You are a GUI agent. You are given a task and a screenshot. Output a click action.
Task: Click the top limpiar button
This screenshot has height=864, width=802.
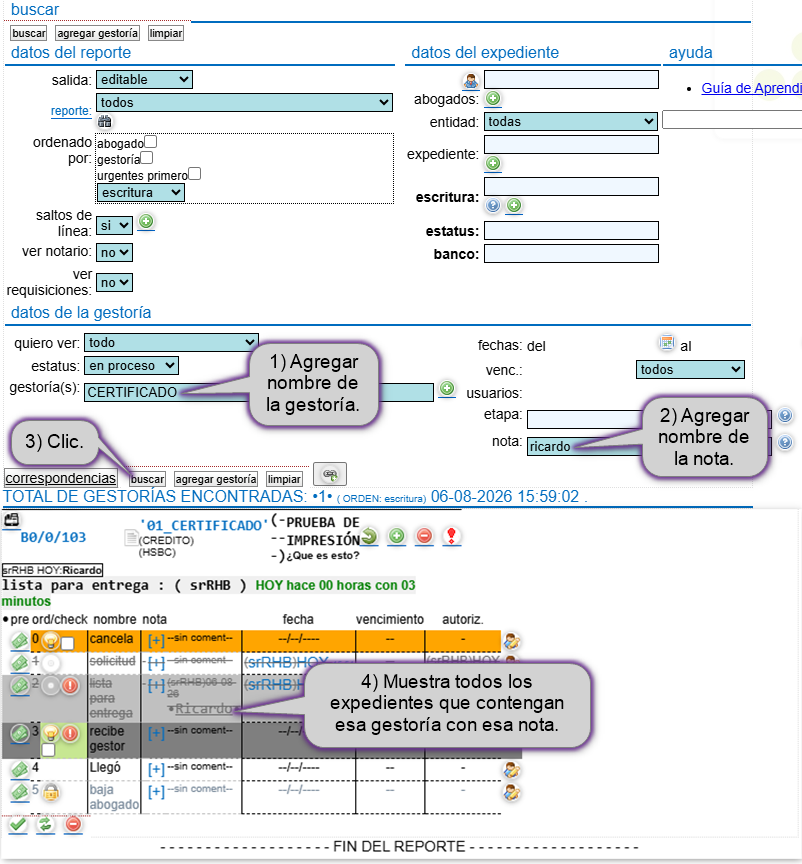(x=166, y=33)
